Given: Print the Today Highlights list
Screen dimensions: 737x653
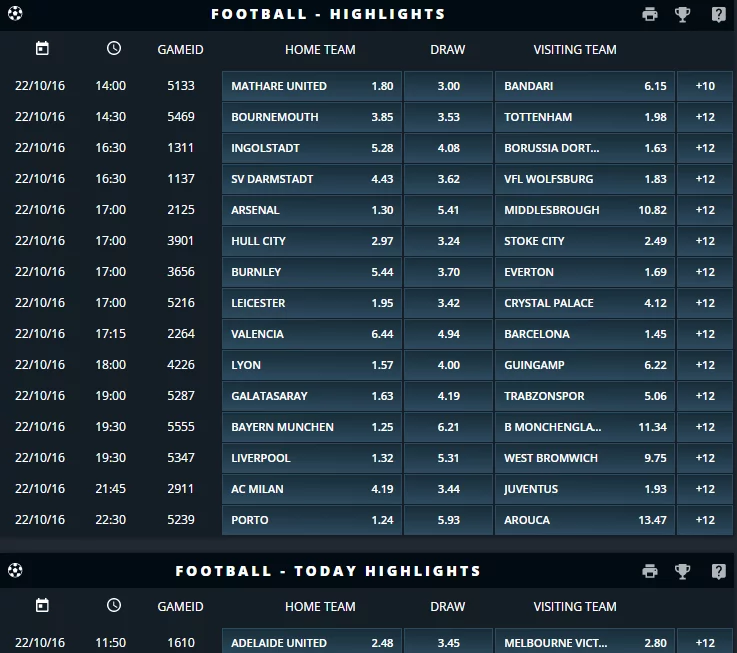Looking at the screenshot, I should [650, 571].
